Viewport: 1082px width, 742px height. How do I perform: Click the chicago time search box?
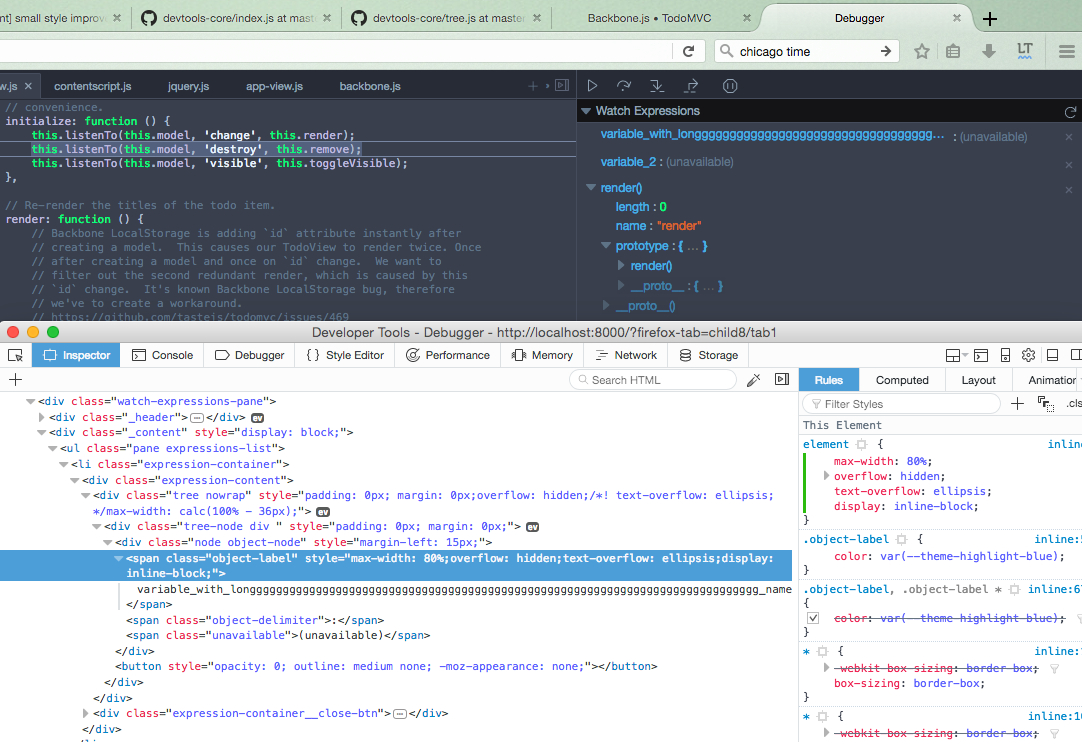point(806,51)
